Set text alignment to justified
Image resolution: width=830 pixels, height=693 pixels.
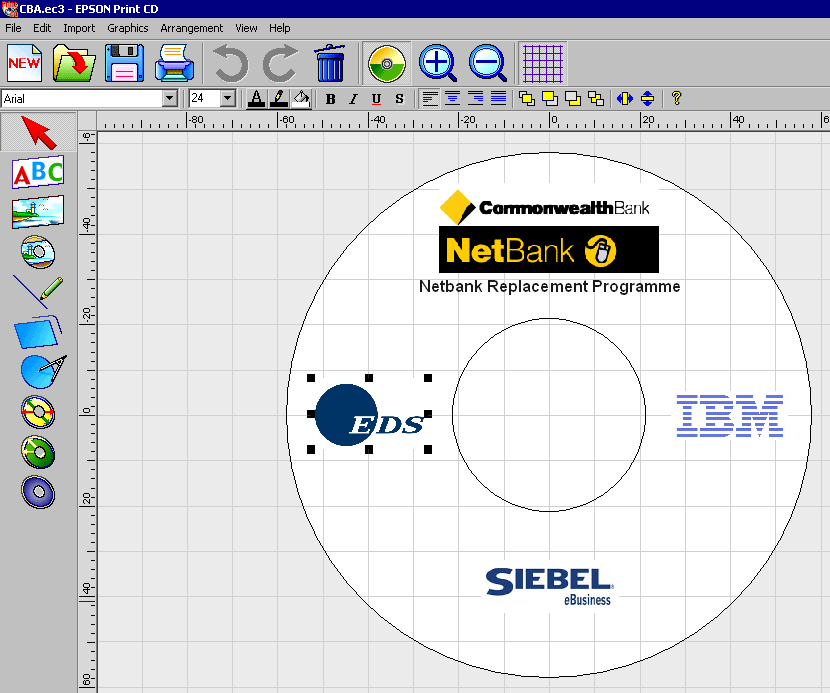click(498, 98)
